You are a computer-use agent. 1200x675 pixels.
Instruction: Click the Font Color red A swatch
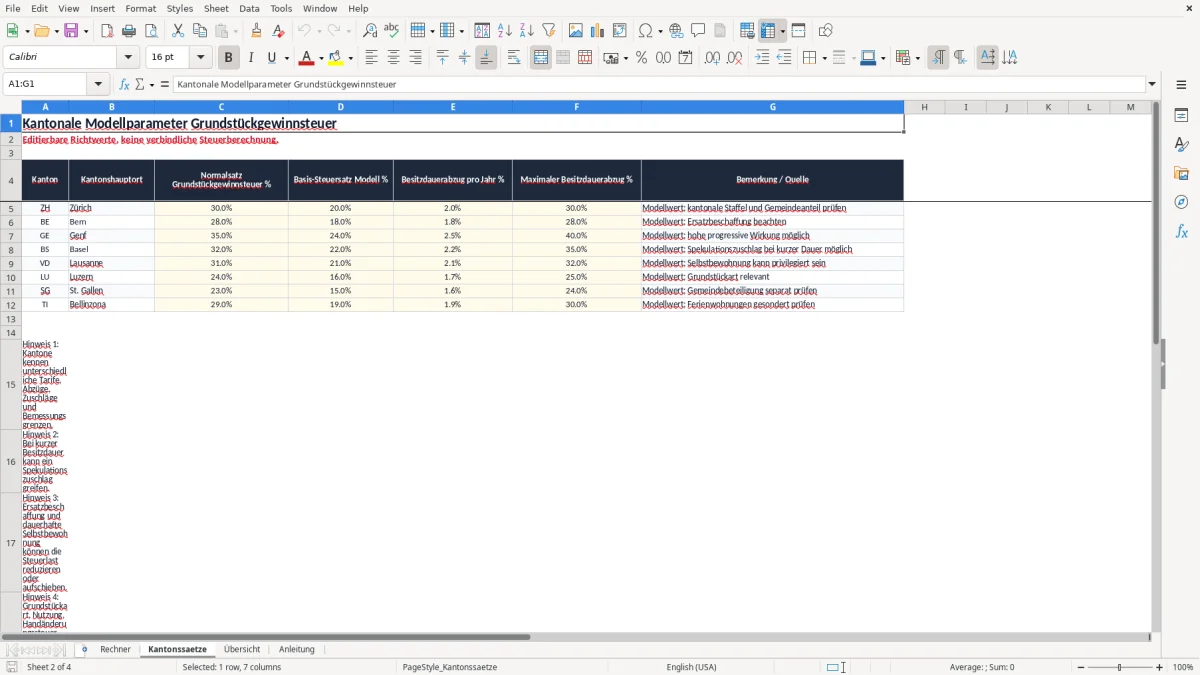(307, 58)
